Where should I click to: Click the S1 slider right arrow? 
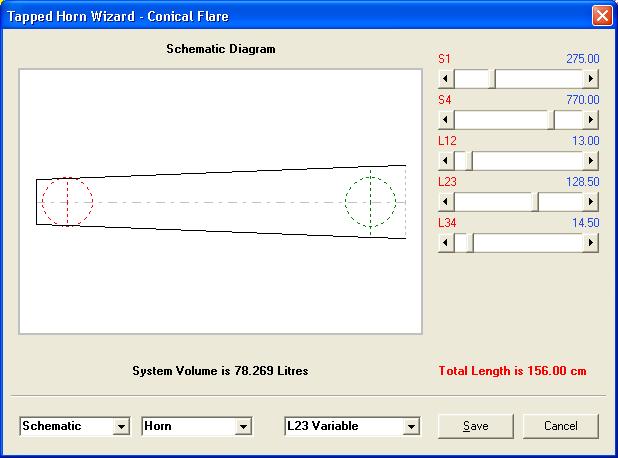590,78
